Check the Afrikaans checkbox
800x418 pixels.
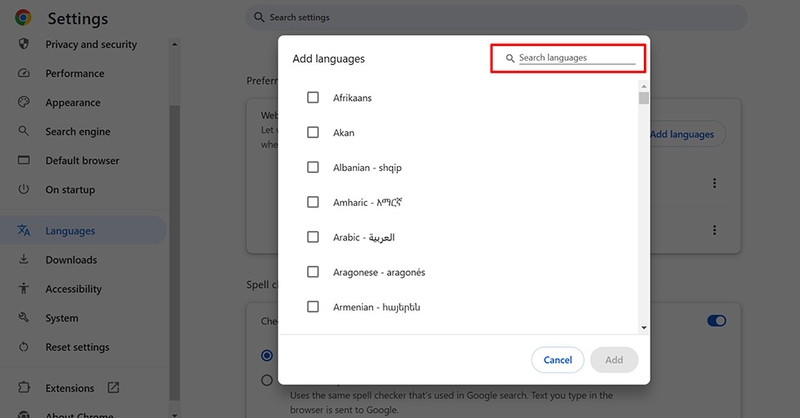coord(313,97)
